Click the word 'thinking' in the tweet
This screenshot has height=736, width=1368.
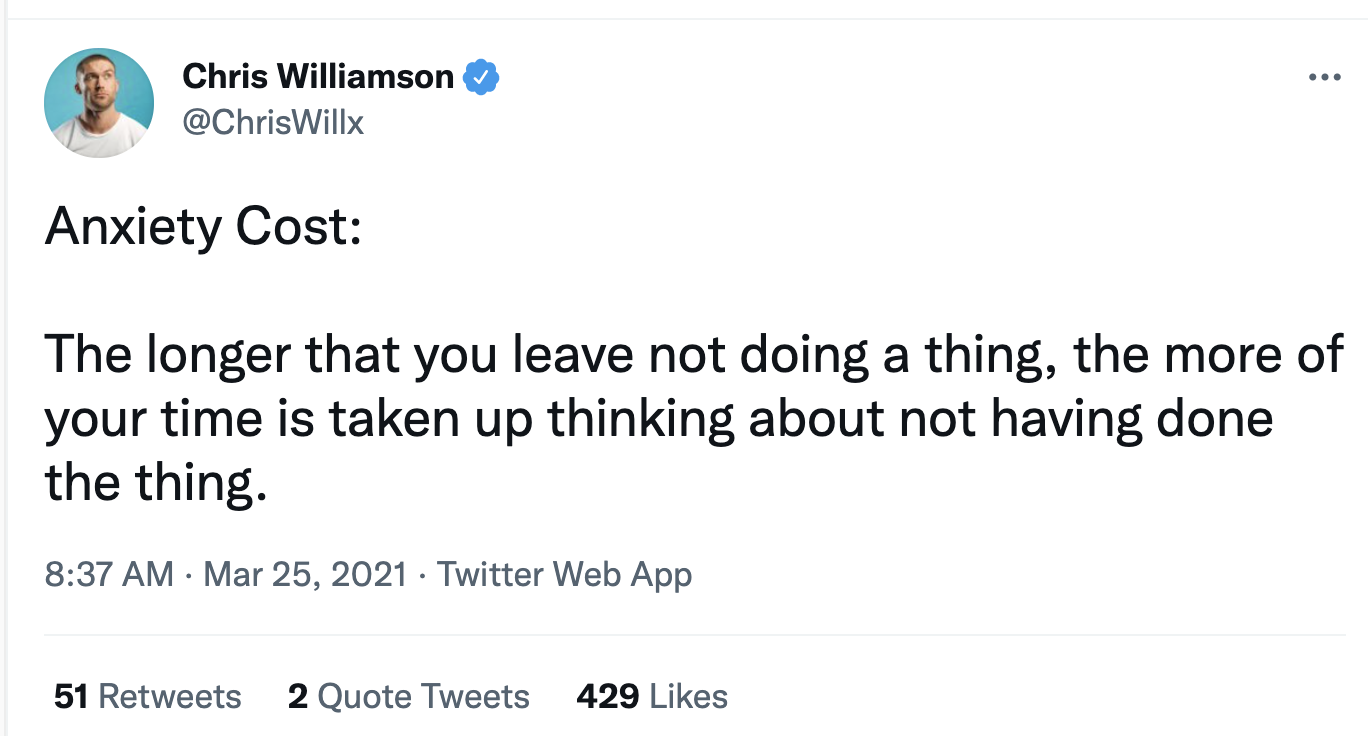[x=643, y=420]
